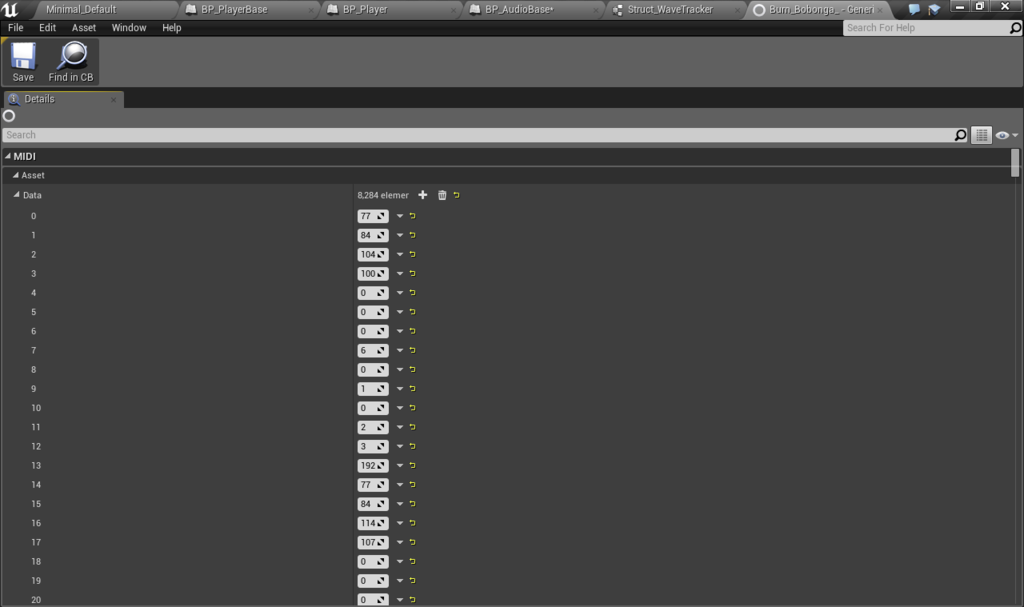Open chat bubble feedback icon
This screenshot has height=607, width=1024.
click(914, 9)
